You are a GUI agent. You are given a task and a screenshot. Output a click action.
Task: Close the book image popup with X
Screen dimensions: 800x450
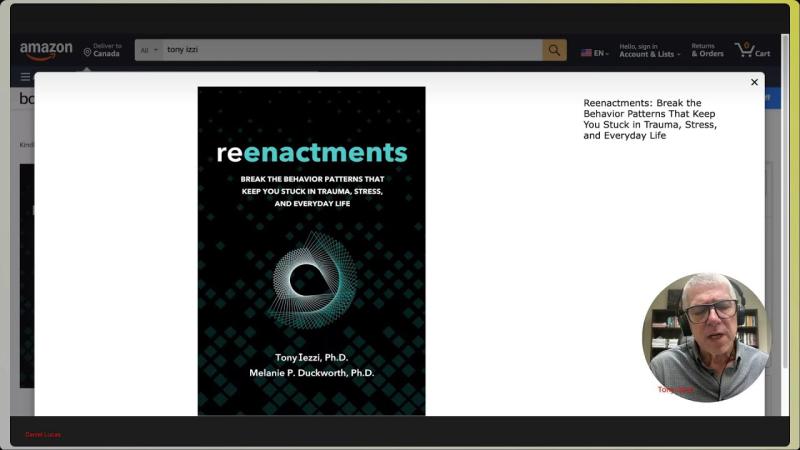(754, 82)
